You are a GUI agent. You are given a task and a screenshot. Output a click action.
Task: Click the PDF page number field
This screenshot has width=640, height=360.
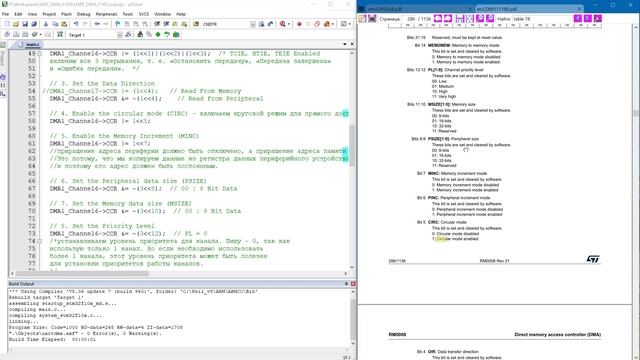tap(409, 19)
